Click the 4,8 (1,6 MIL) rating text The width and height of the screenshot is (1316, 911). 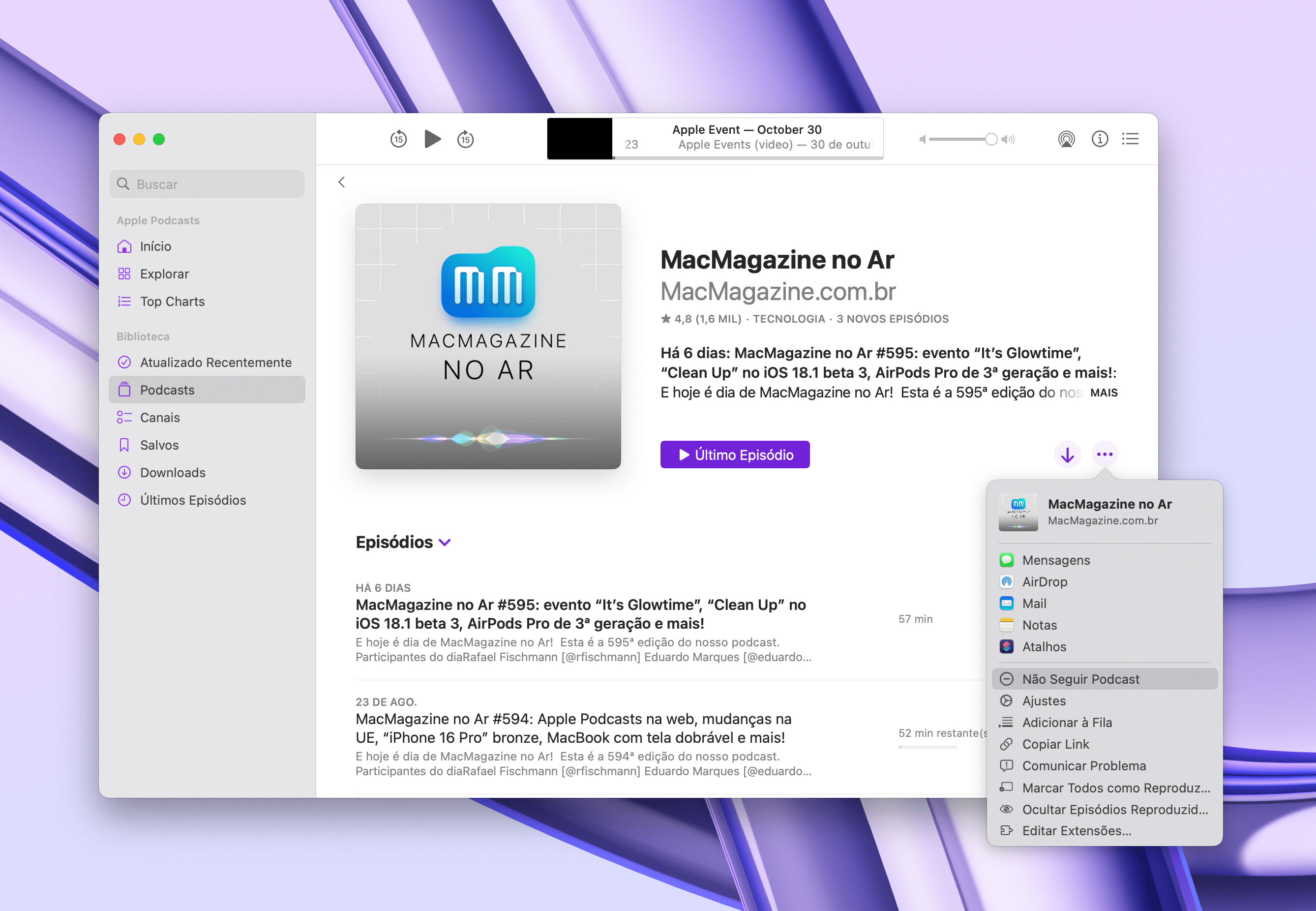pos(701,319)
